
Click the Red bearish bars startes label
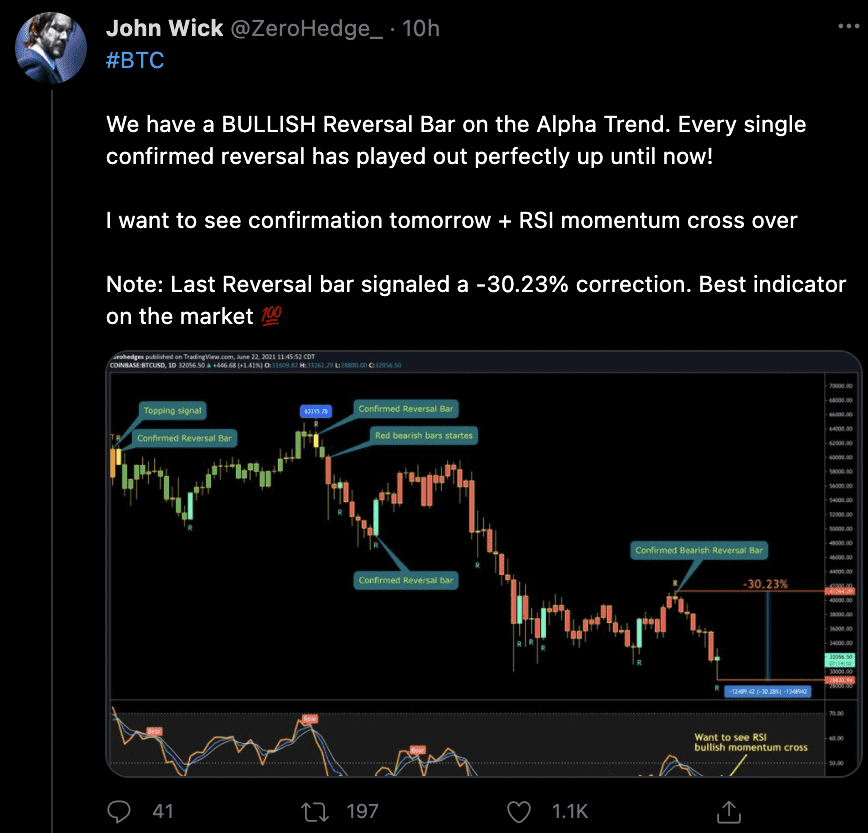(423, 436)
